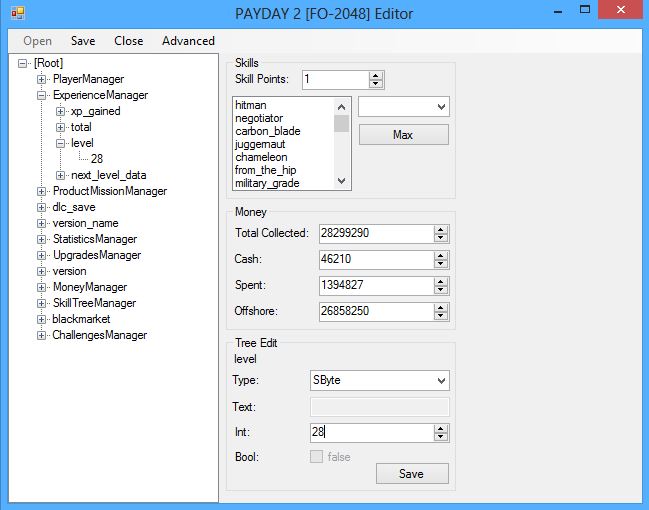Select juggernaut in the skills list
This screenshot has height=510, width=649.
(x=260, y=144)
